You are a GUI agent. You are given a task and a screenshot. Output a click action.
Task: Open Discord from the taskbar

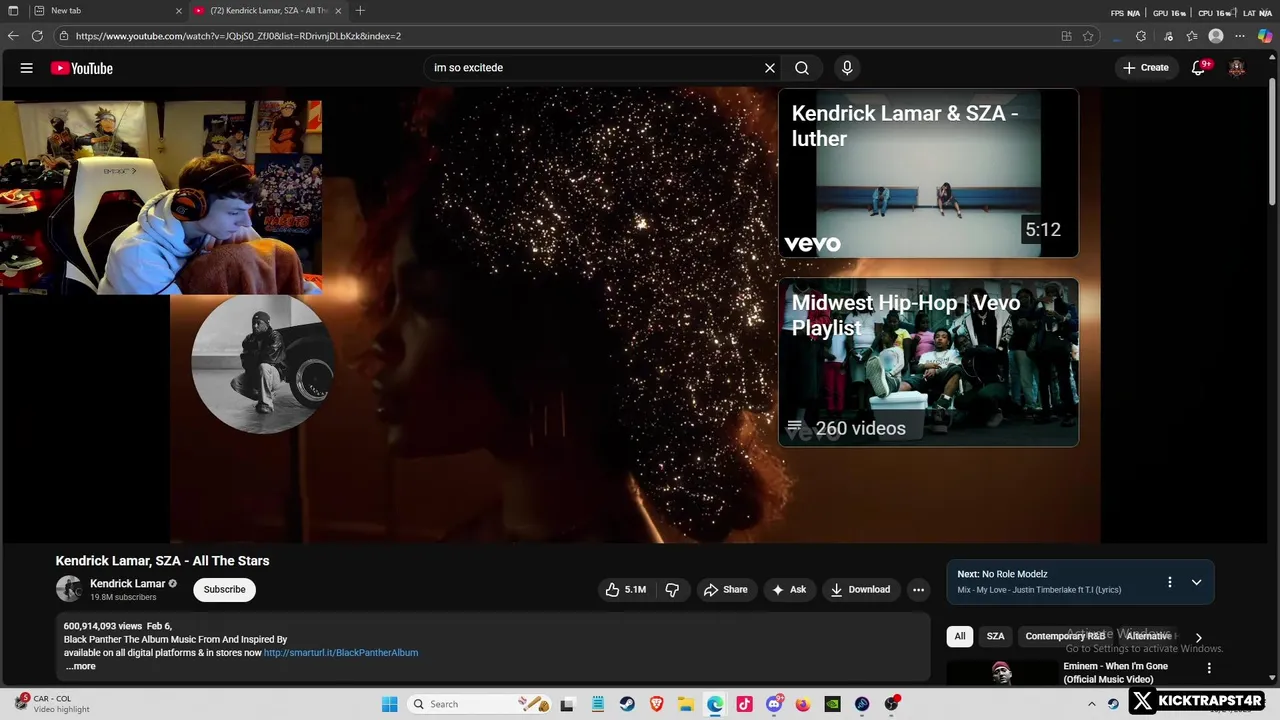(x=774, y=704)
